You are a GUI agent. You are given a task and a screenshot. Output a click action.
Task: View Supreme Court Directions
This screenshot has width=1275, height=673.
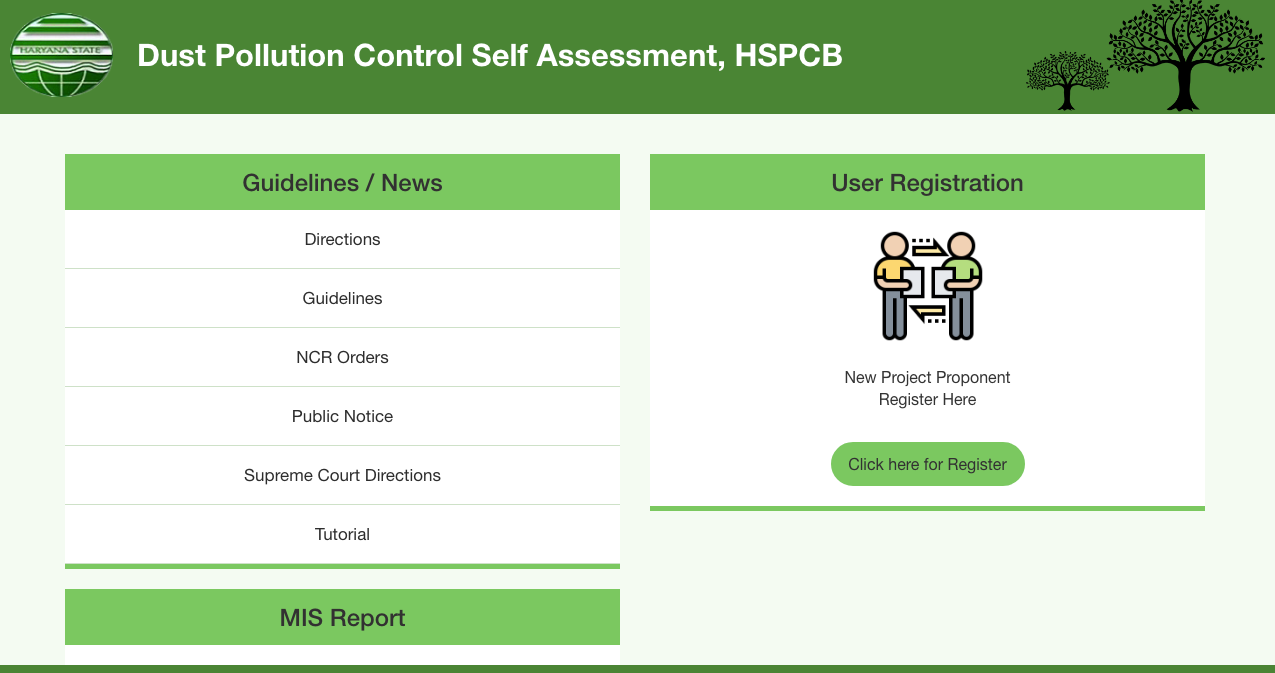(x=342, y=475)
